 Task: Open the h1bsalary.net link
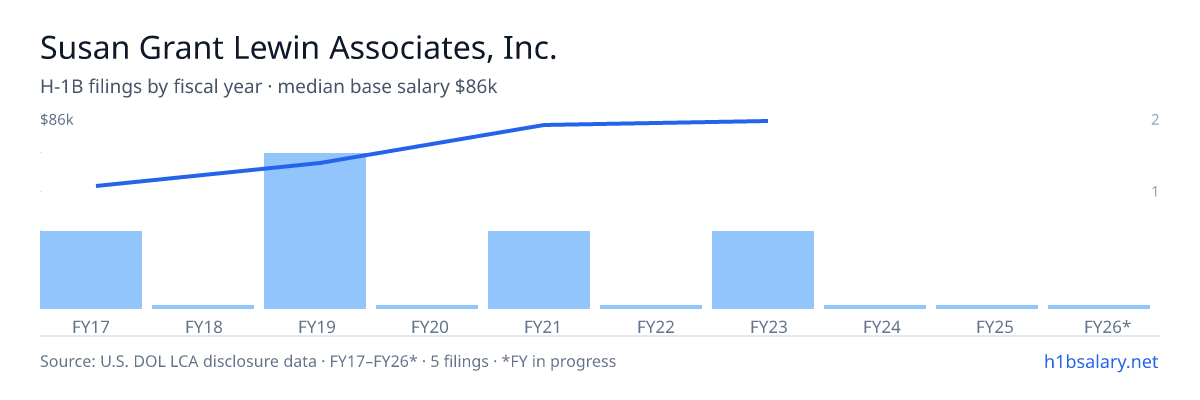(1100, 361)
